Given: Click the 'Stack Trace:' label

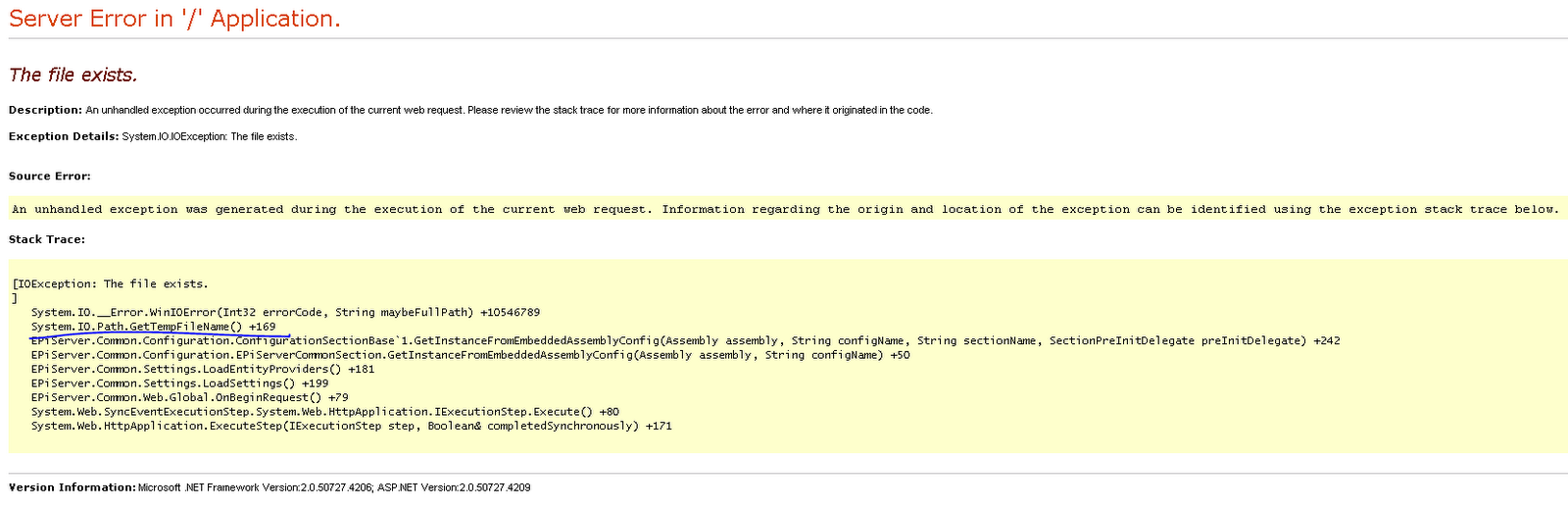Looking at the screenshot, I should tap(47, 239).
